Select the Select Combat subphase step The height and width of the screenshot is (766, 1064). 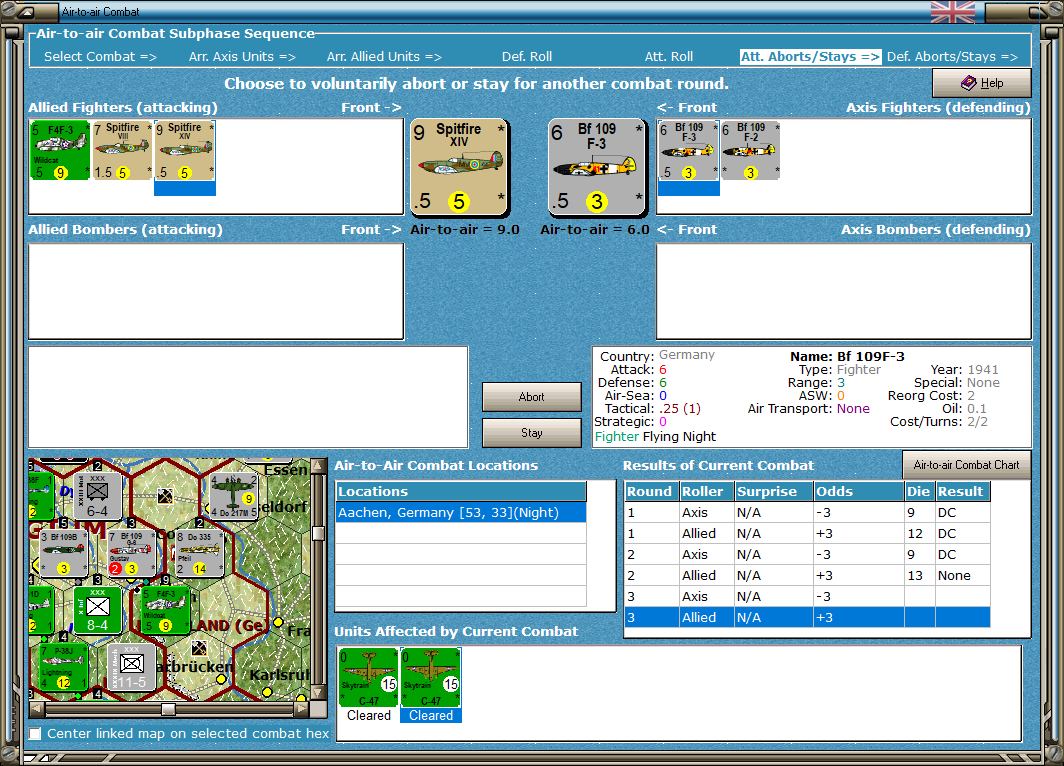pyautogui.click(x=100, y=57)
